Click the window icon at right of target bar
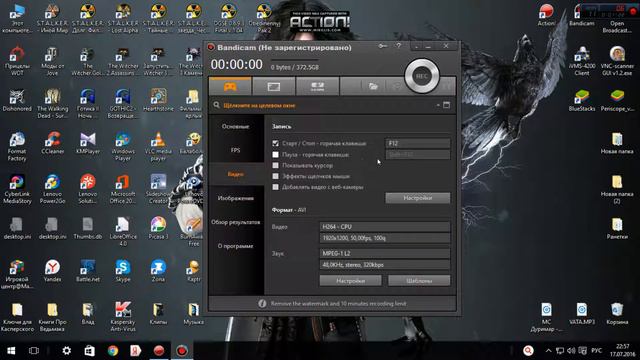This screenshot has width=640, height=360. [x=447, y=105]
